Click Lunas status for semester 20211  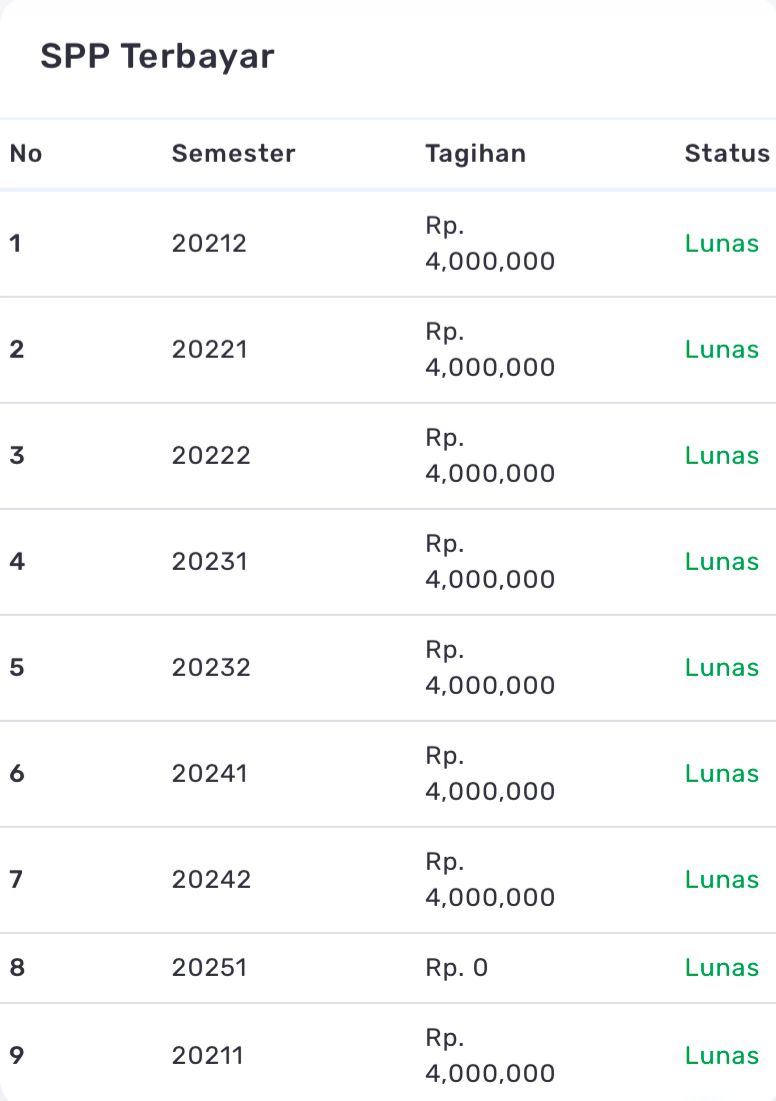[722, 1056]
